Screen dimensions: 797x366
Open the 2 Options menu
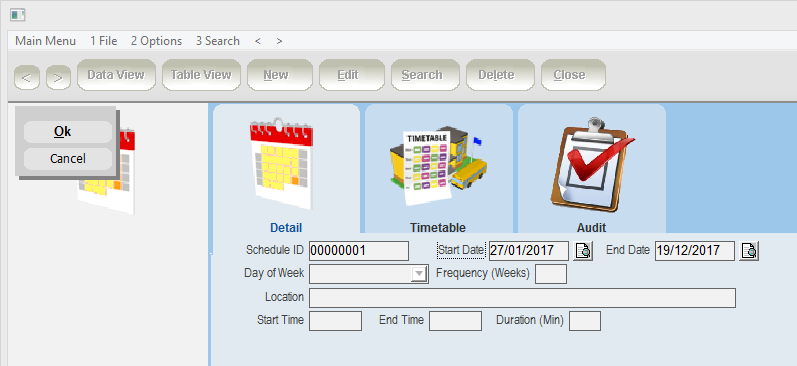(x=156, y=41)
